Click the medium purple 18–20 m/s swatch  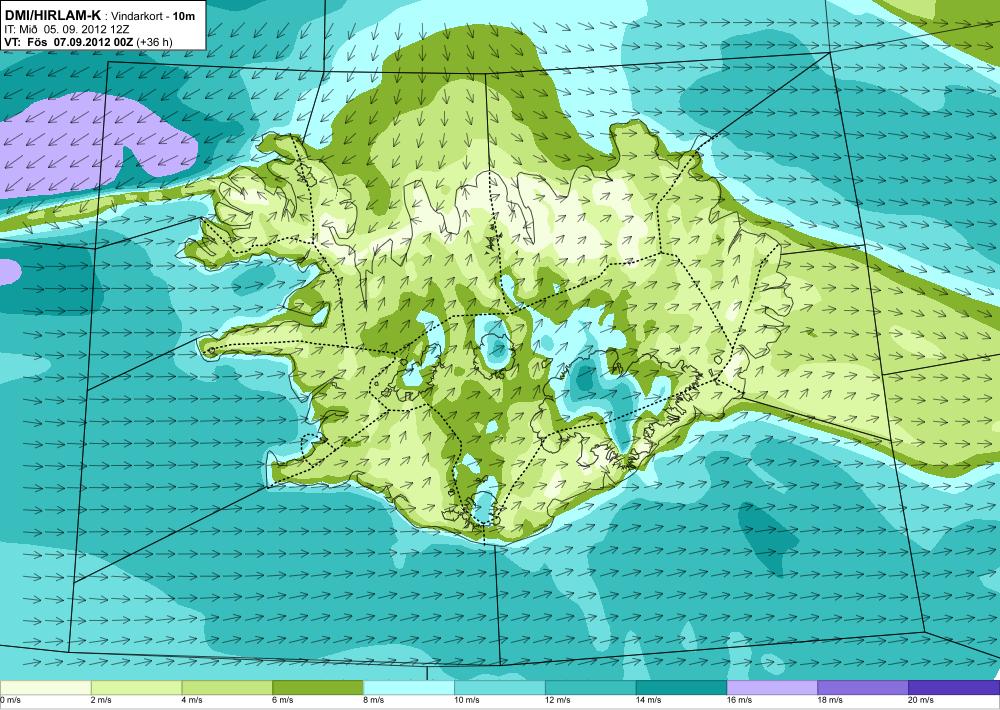(x=863, y=688)
